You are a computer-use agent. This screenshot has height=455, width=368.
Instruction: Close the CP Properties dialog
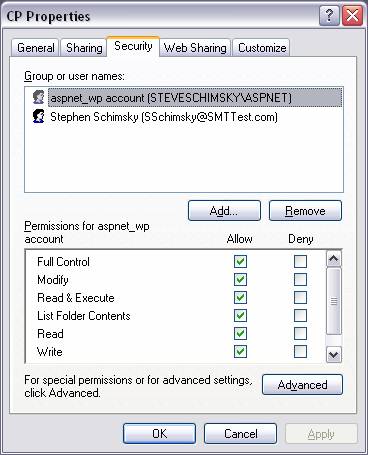point(352,15)
